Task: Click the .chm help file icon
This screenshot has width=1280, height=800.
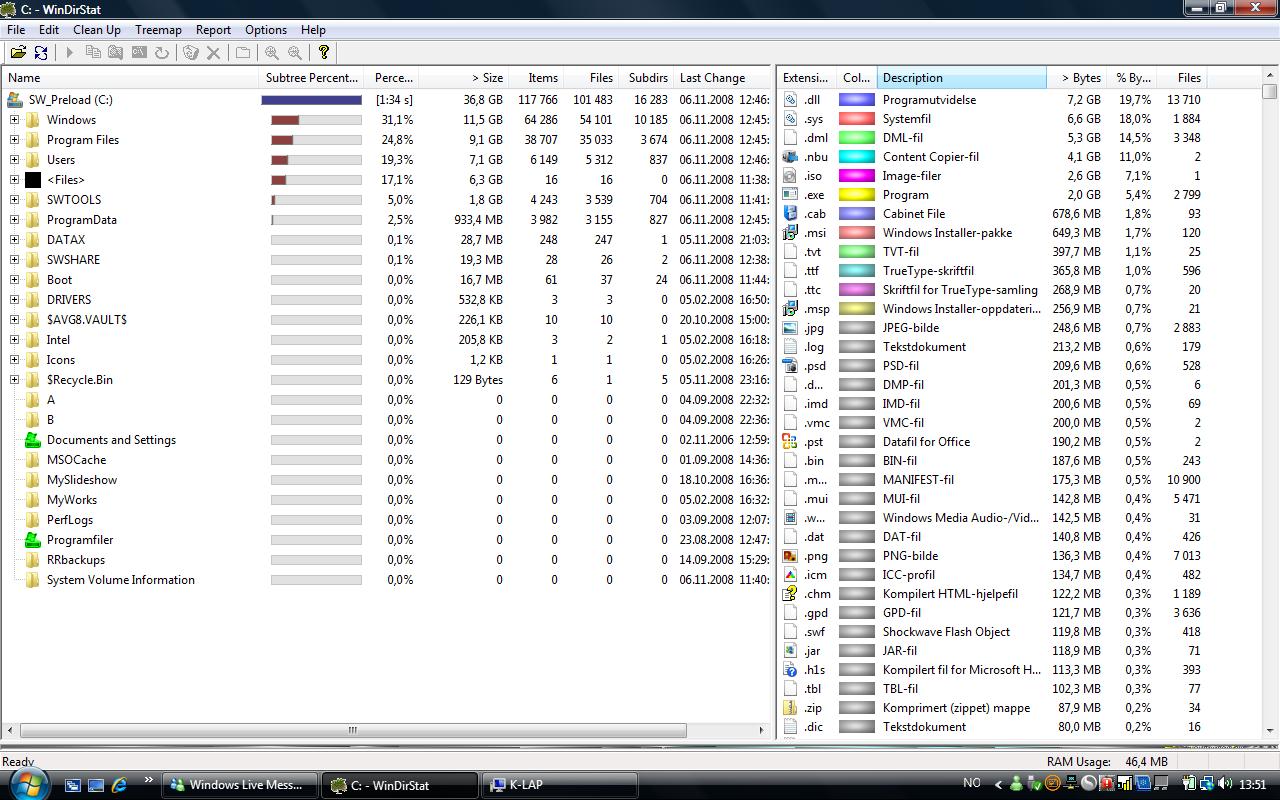Action: [790, 594]
